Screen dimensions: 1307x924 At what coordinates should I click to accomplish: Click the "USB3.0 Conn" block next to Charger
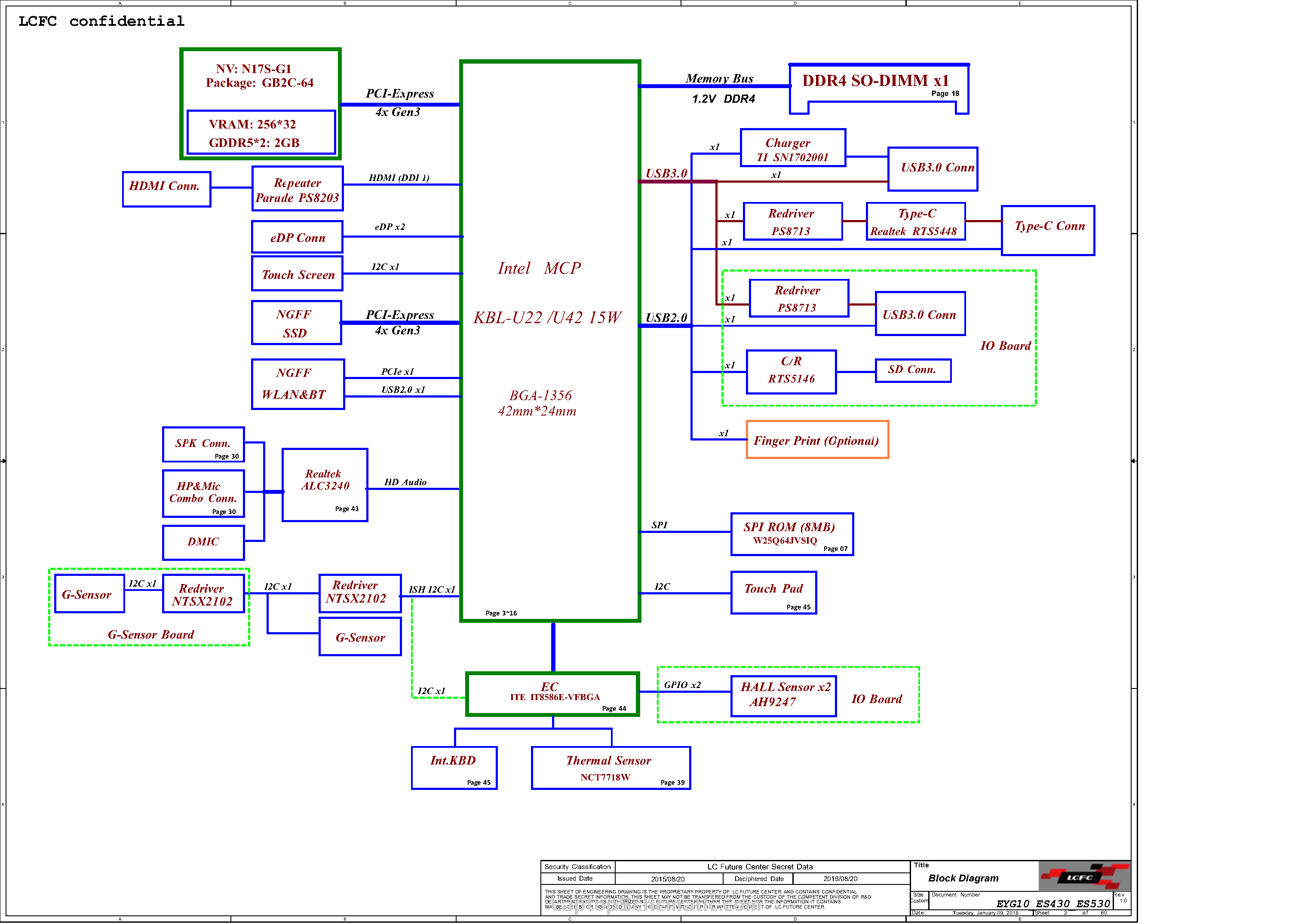[x=933, y=169]
